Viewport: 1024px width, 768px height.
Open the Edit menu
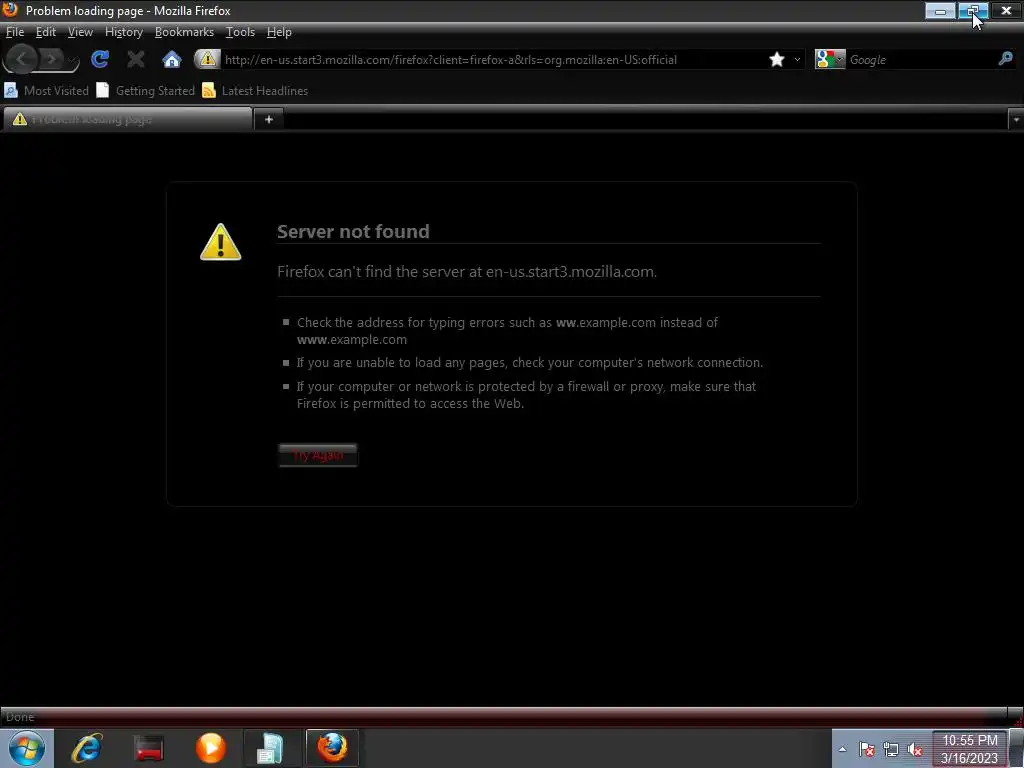(46, 32)
